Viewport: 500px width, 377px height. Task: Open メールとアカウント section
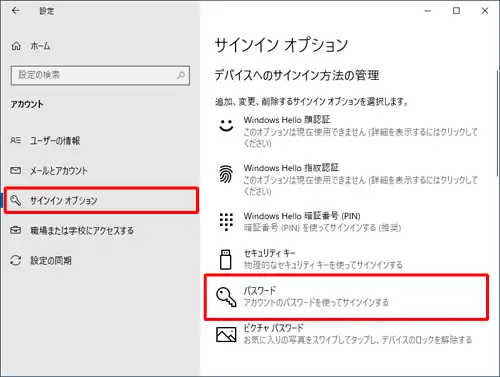click(x=100, y=171)
